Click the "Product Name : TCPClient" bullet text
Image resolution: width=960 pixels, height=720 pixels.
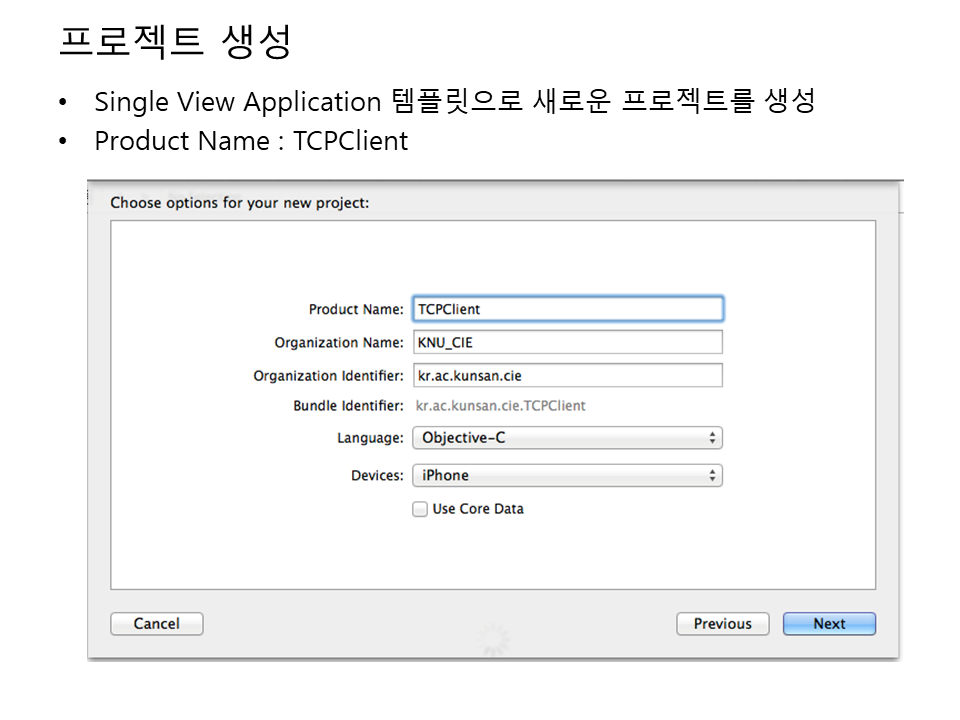[250, 141]
